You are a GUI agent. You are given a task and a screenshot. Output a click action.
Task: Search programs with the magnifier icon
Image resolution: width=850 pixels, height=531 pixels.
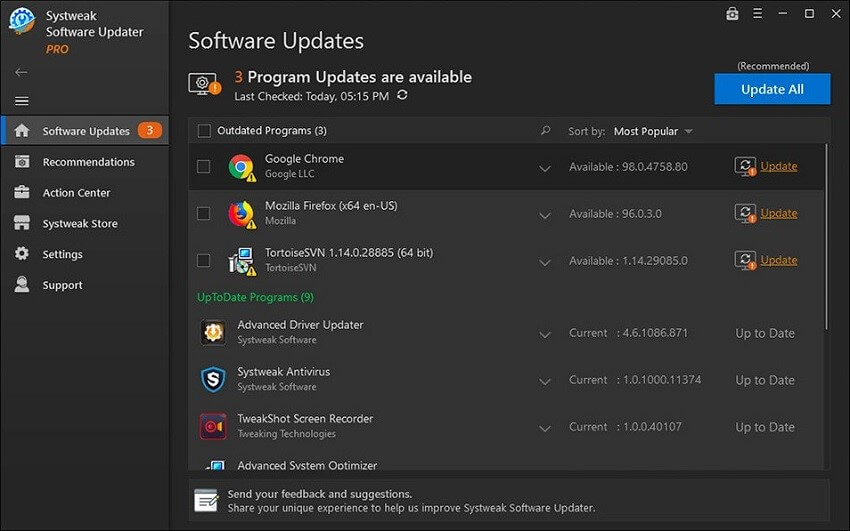point(545,131)
